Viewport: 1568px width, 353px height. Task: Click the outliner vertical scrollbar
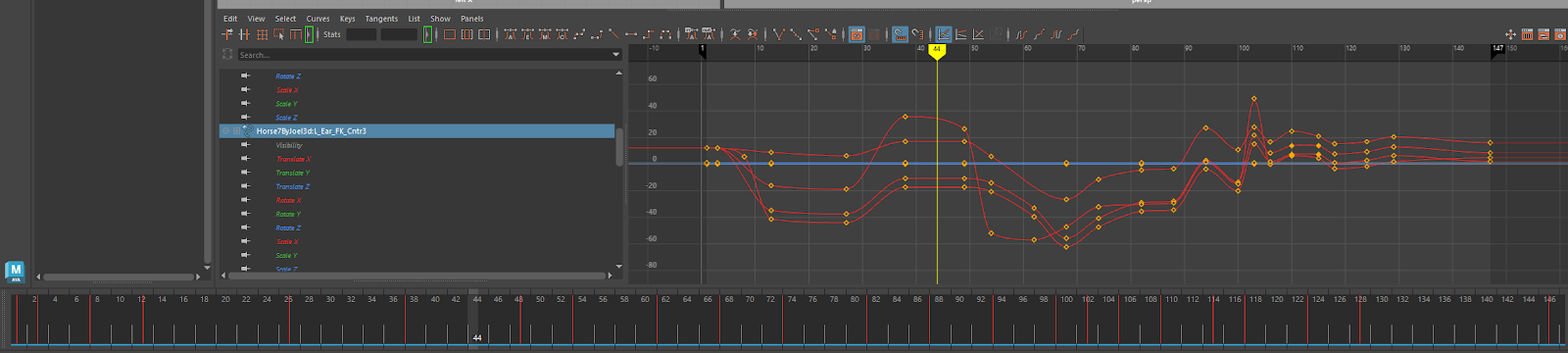pos(618,147)
